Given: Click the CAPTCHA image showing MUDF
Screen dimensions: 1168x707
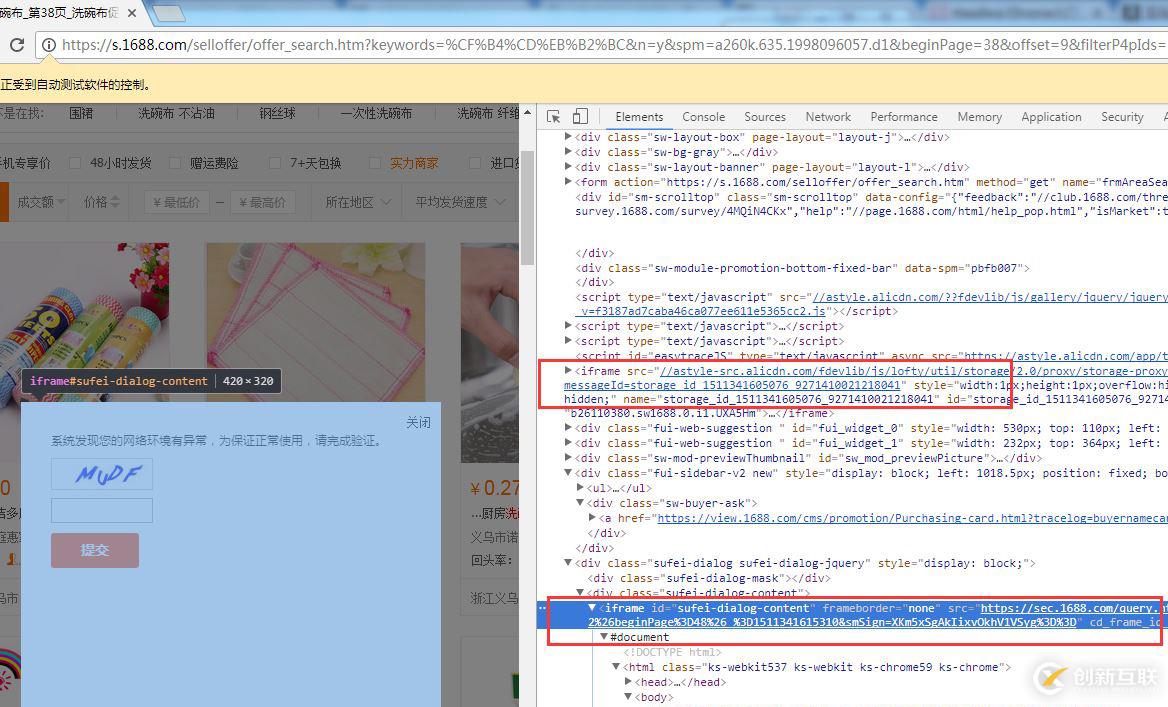Looking at the screenshot, I should (102, 474).
